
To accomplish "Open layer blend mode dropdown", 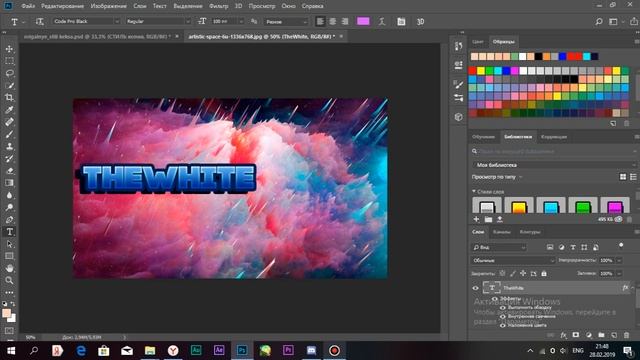I will (513, 260).
